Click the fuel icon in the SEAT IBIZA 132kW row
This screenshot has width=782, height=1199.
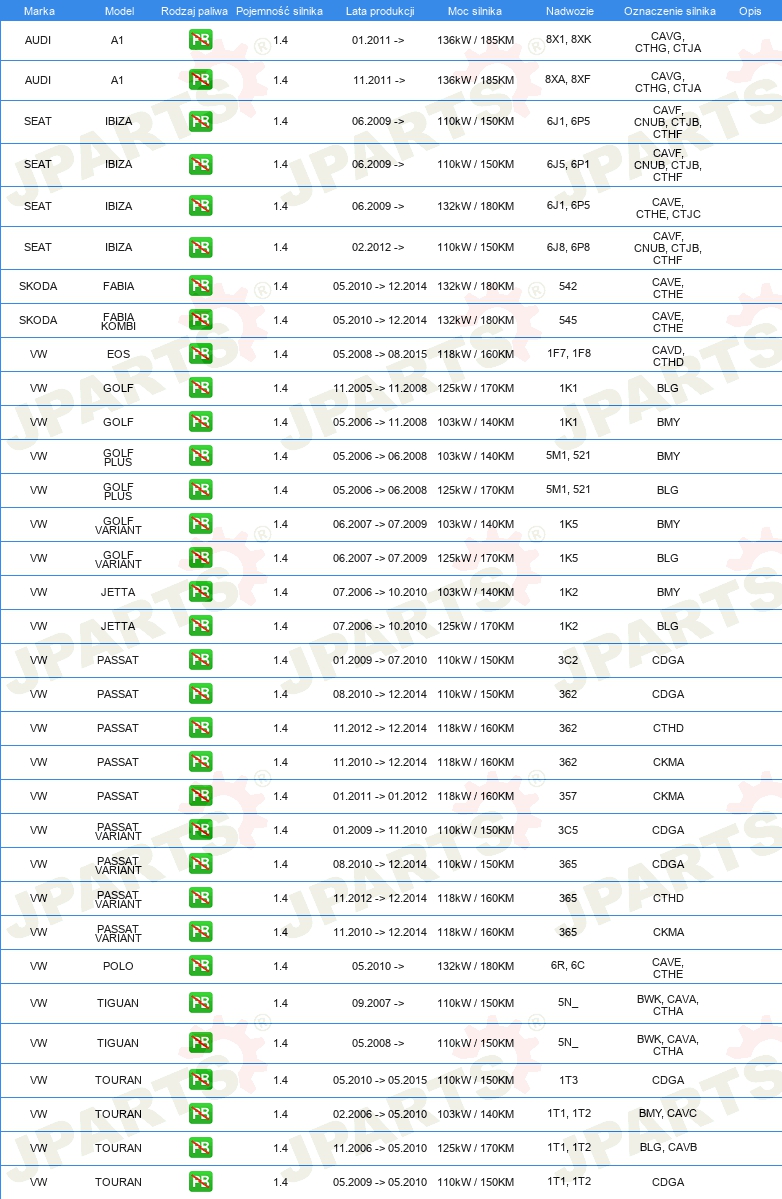tap(200, 206)
